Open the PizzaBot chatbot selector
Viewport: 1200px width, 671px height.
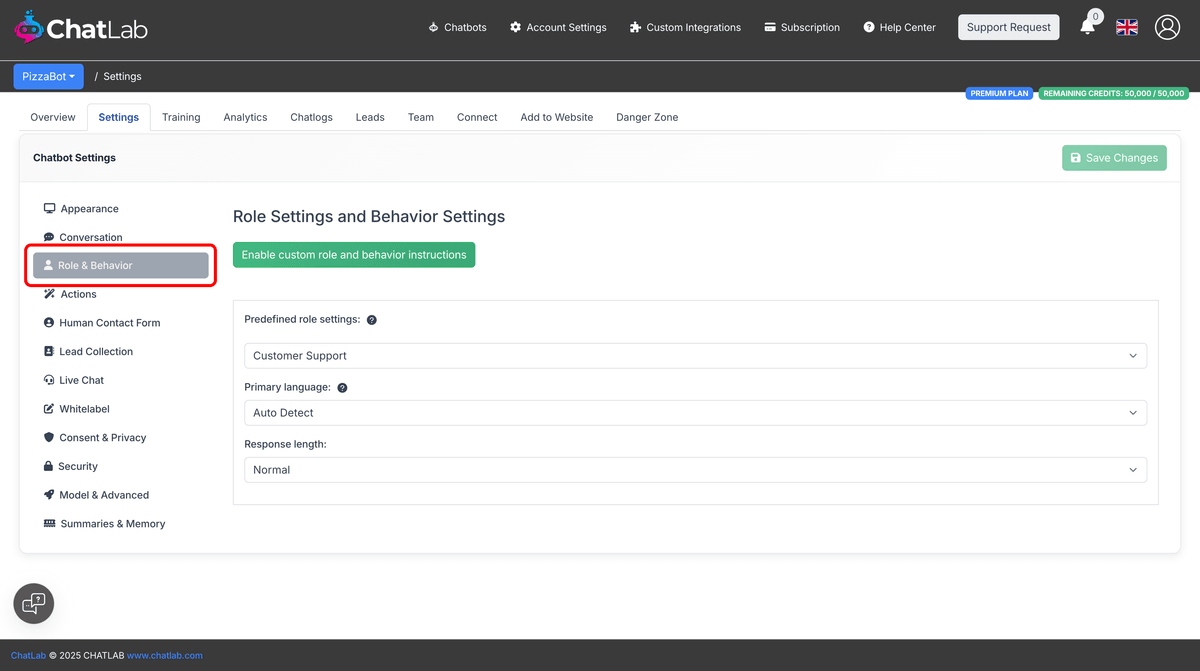click(x=48, y=76)
